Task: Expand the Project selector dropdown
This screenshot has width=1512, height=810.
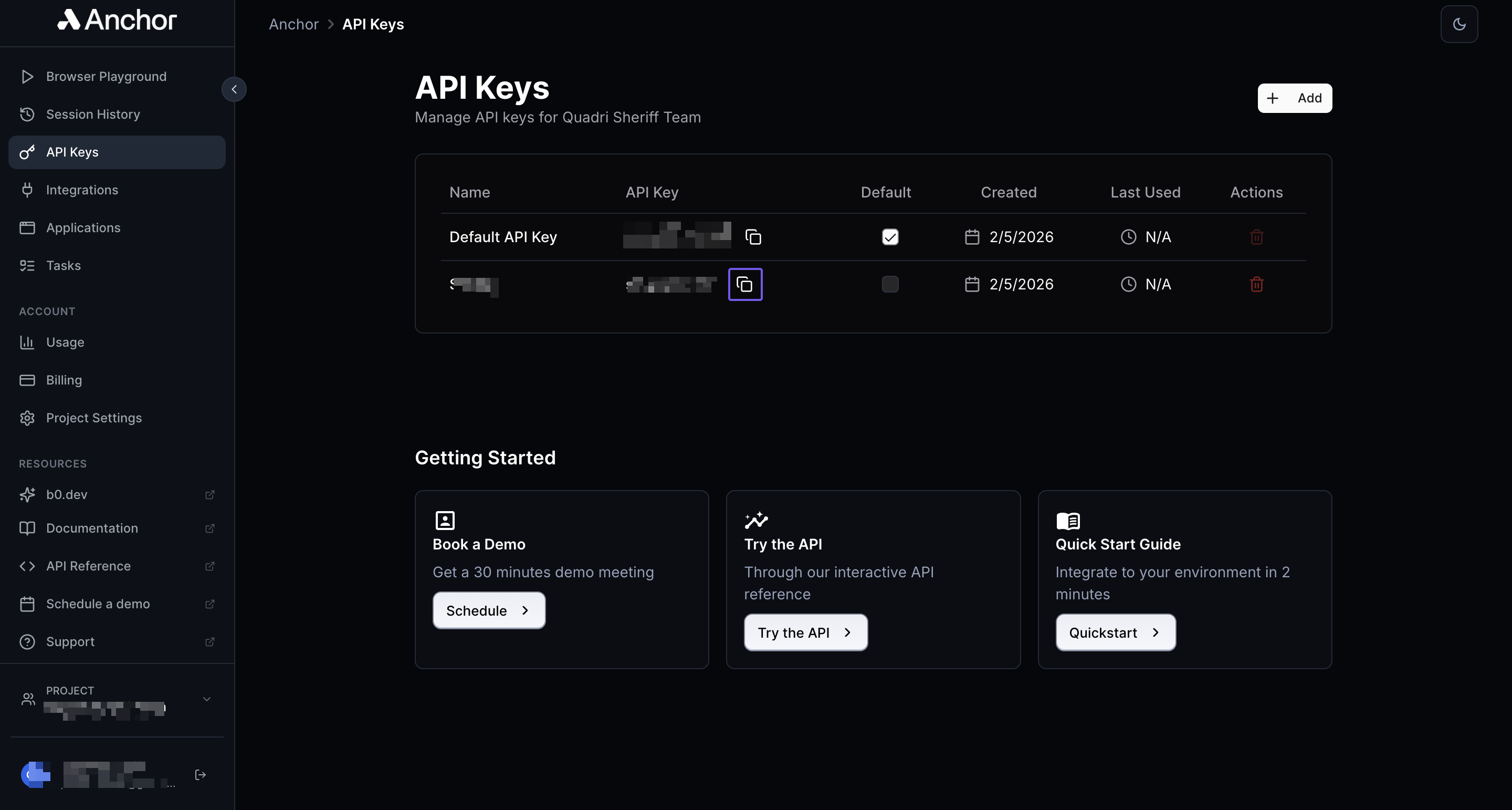Action: [x=207, y=699]
